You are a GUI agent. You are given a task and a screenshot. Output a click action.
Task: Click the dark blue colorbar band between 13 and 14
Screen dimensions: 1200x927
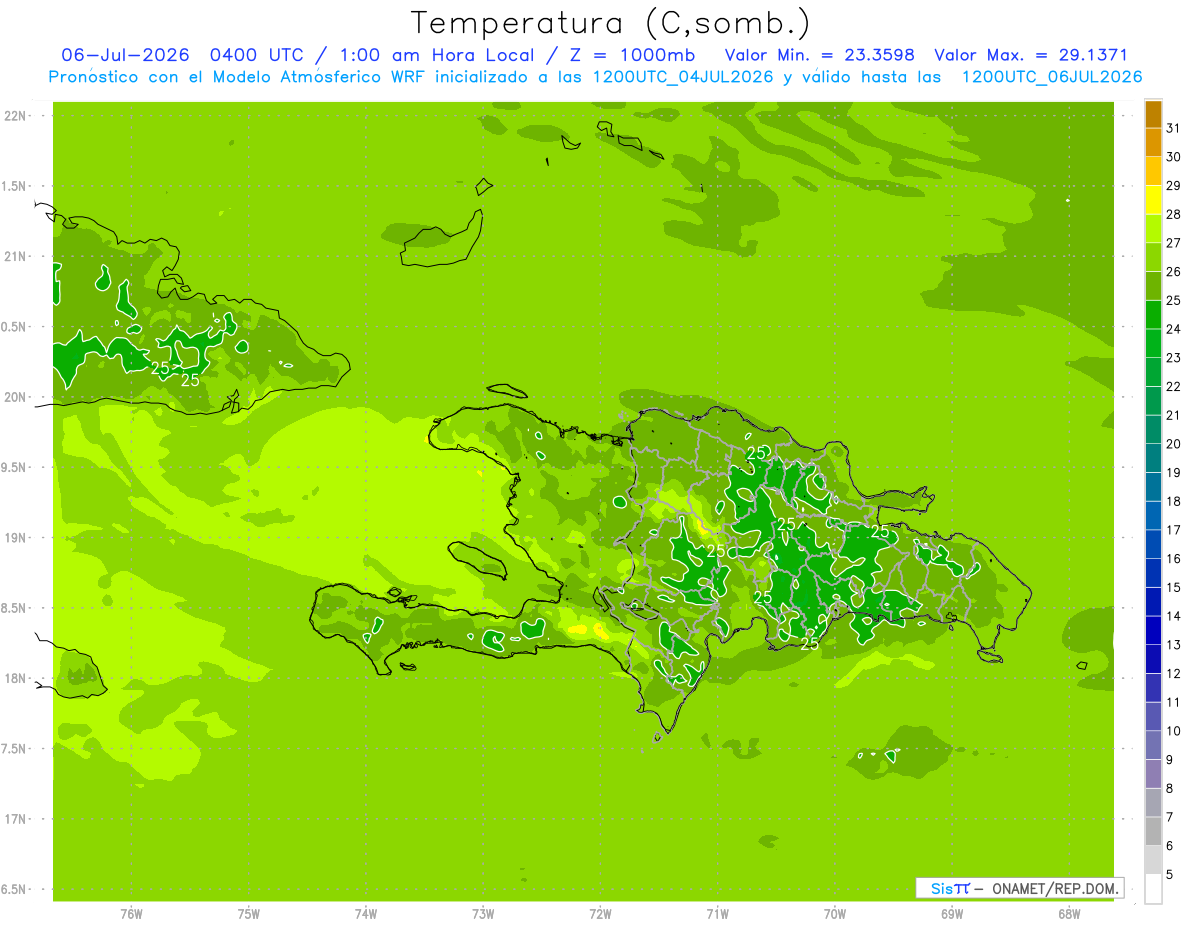point(1153,631)
